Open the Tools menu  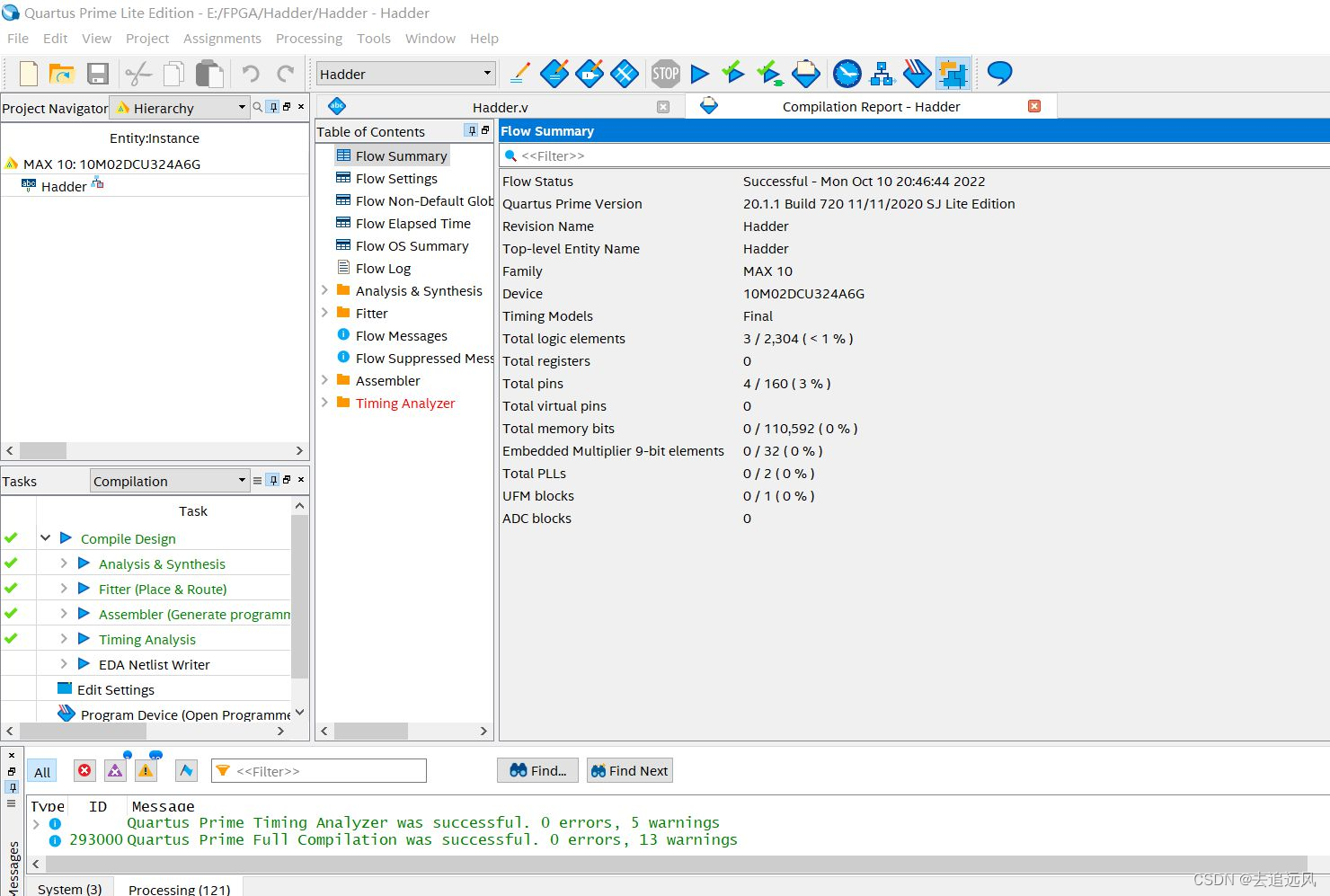tap(374, 39)
